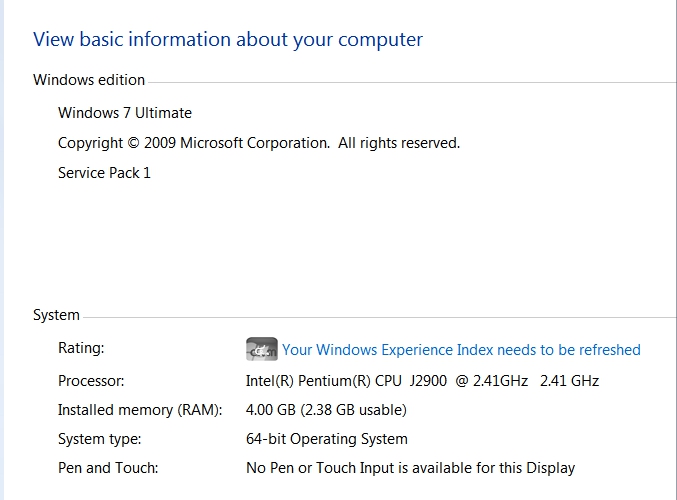Click the 'Pen and Touch:' label
The width and height of the screenshot is (677, 500).
pyautogui.click(x=108, y=468)
